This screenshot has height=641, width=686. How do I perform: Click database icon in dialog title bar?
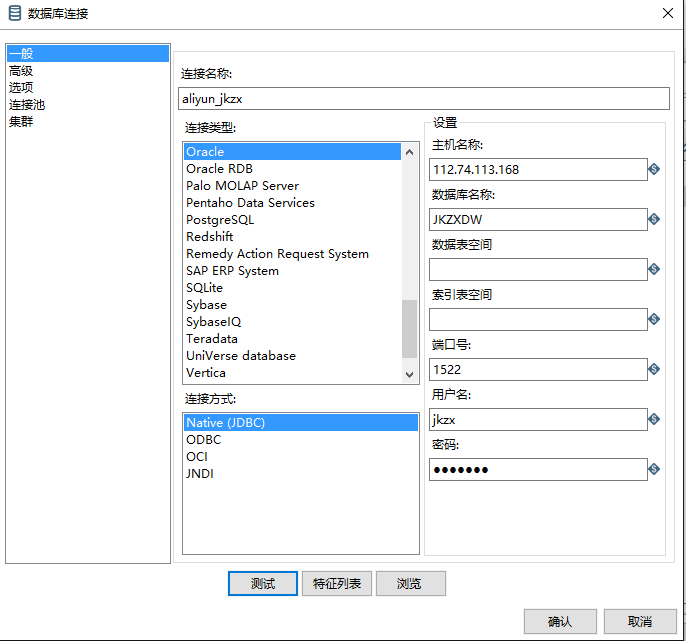click(15, 13)
